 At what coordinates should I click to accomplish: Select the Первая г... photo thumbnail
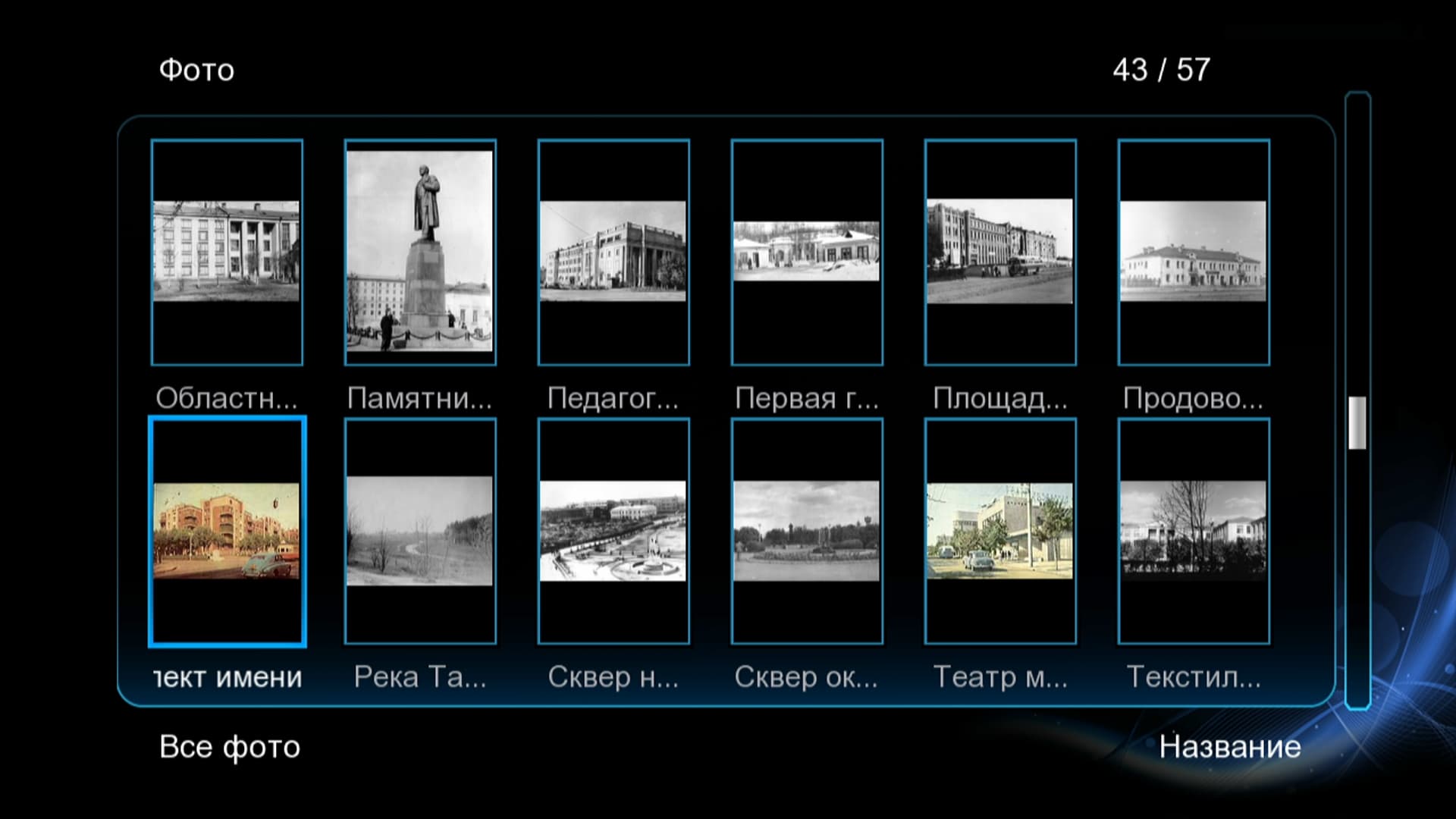click(807, 252)
